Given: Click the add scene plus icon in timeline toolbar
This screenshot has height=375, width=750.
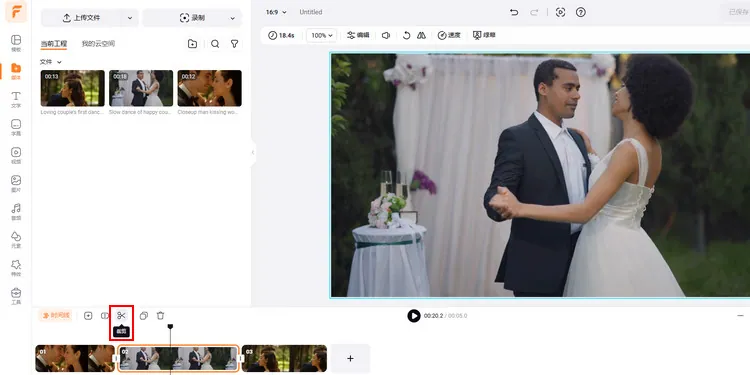Looking at the screenshot, I should point(88,316).
